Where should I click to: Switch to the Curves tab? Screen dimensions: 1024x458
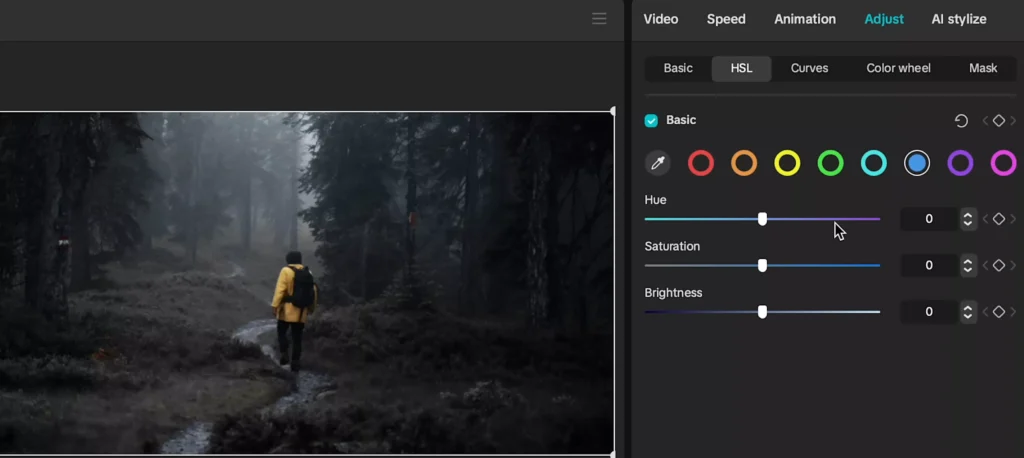809,68
